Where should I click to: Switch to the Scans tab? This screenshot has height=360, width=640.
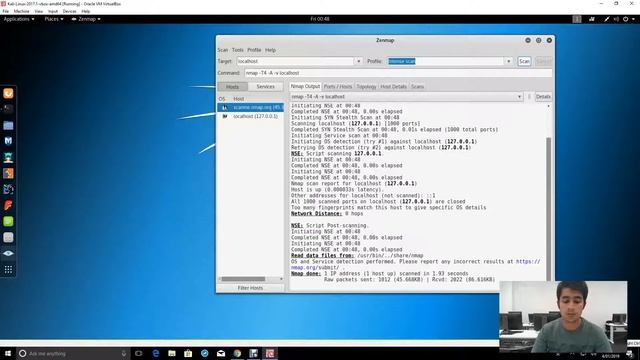point(417,87)
